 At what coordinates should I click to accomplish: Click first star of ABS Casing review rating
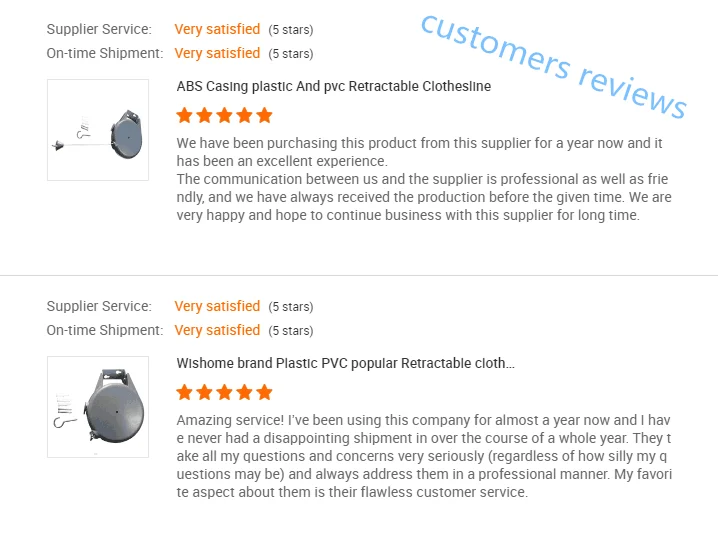[x=184, y=115]
